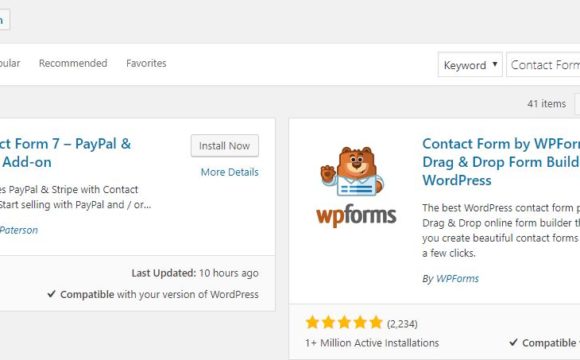Click the fifth gold rating star
580x360 pixels.
376,322
